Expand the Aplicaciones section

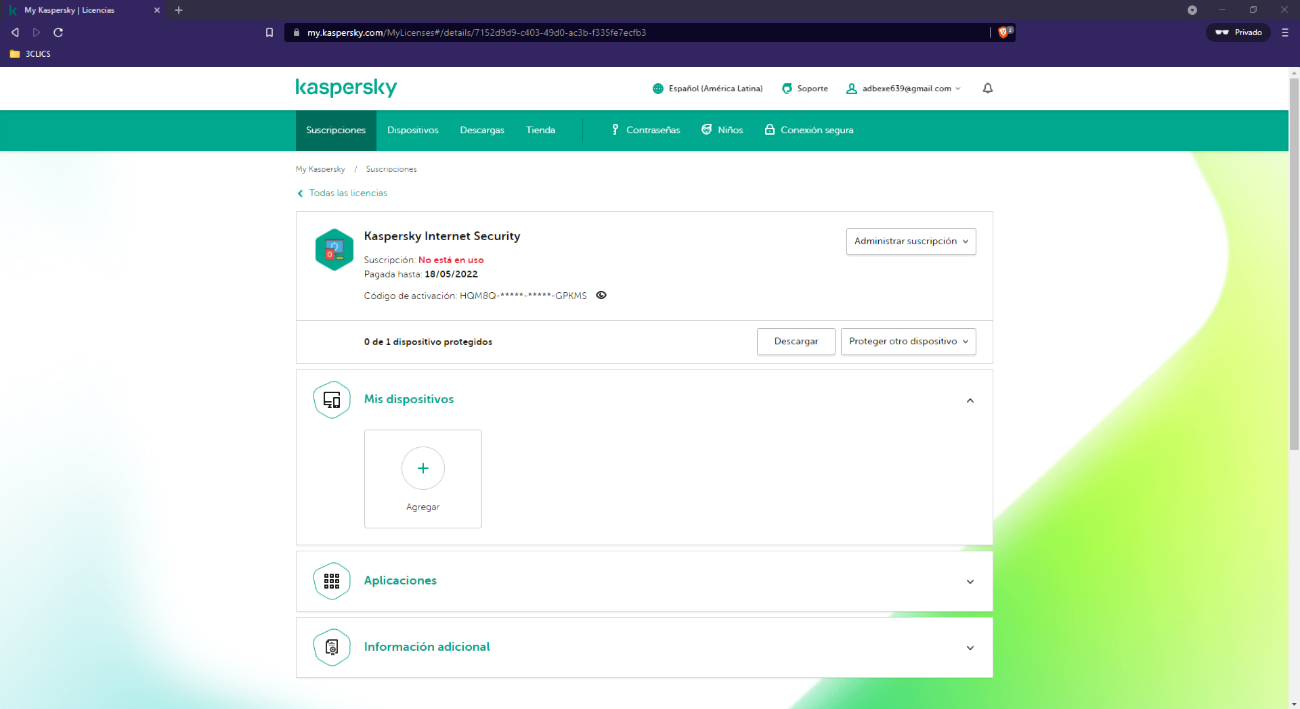[969, 581]
